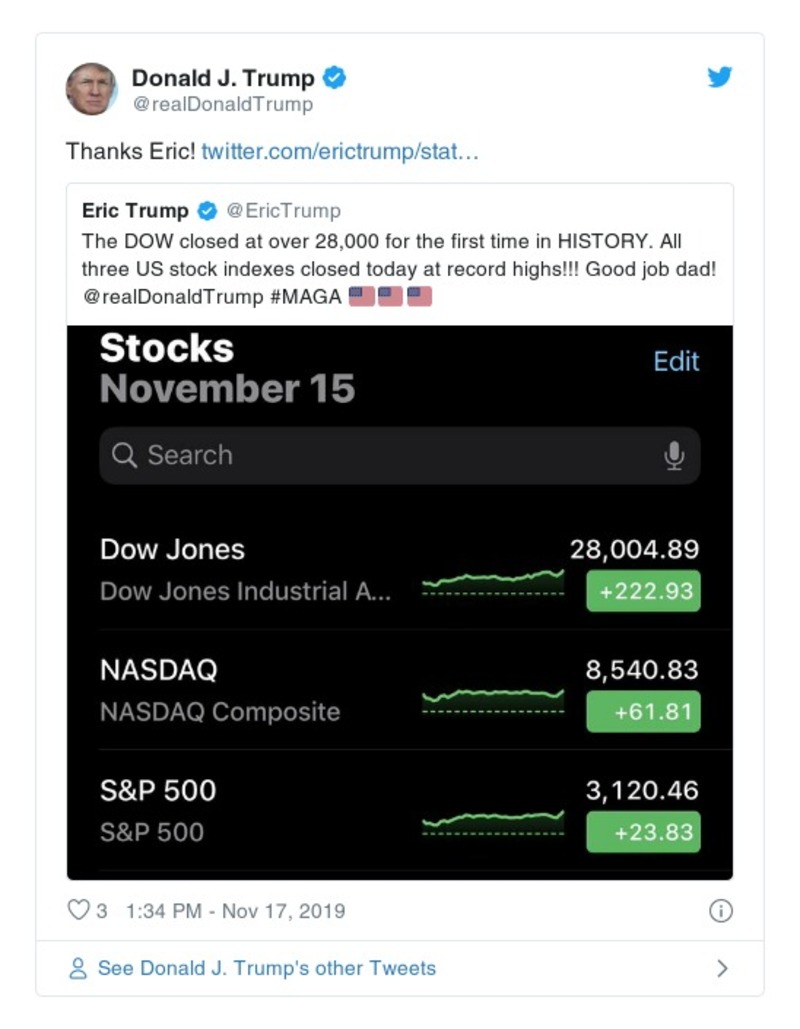Like the tweet with the heart icon
The width and height of the screenshot is (800, 1029).
[x=78, y=909]
